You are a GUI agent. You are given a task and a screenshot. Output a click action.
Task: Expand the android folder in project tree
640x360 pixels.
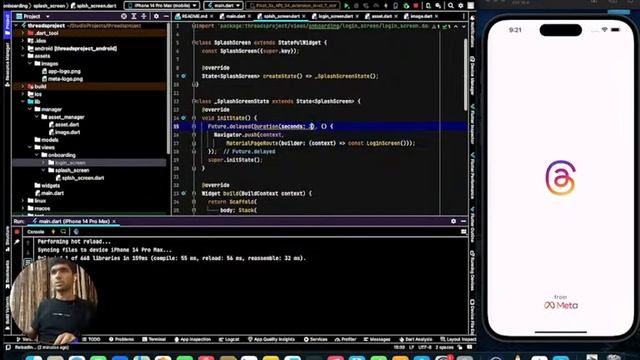pos(23,49)
